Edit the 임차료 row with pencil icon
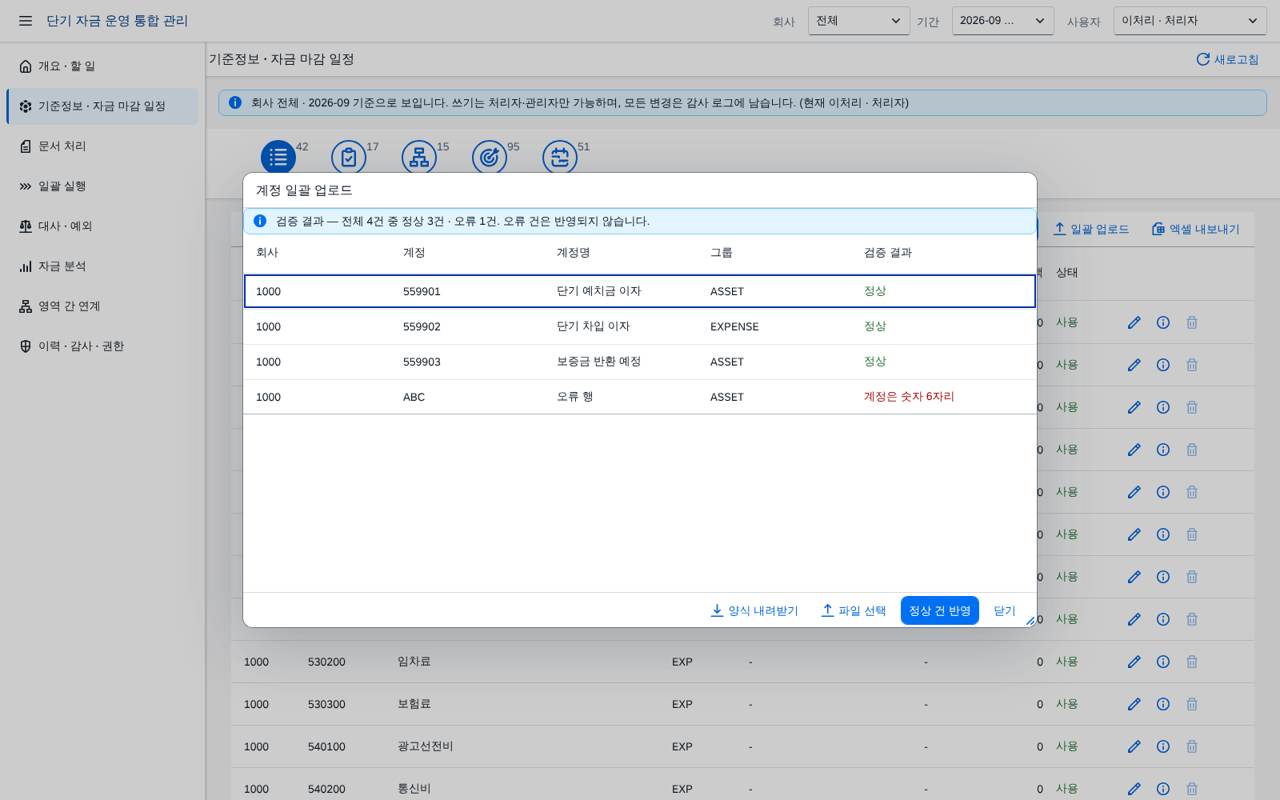The image size is (1280, 800). click(1134, 662)
